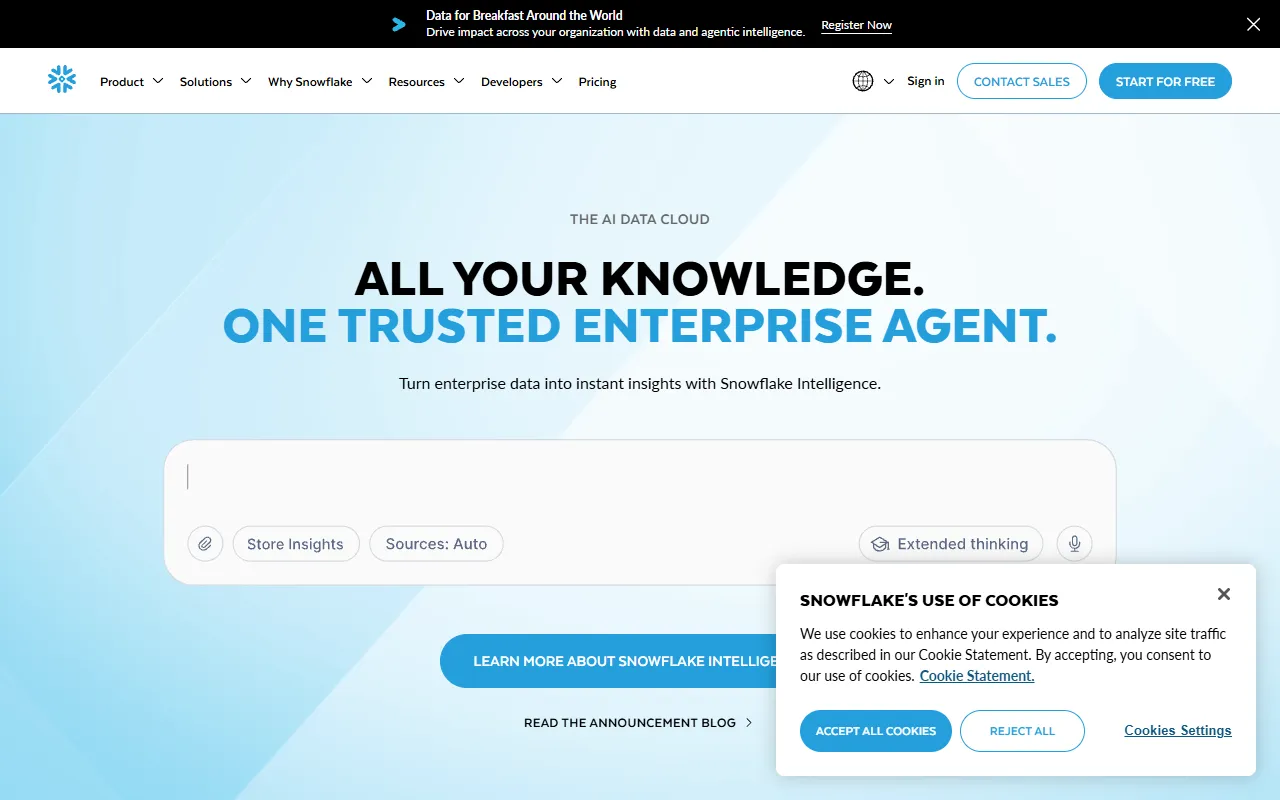The width and height of the screenshot is (1280, 800).
Task: Expand the Solutions dropdown
Action: tap(215, 82)
